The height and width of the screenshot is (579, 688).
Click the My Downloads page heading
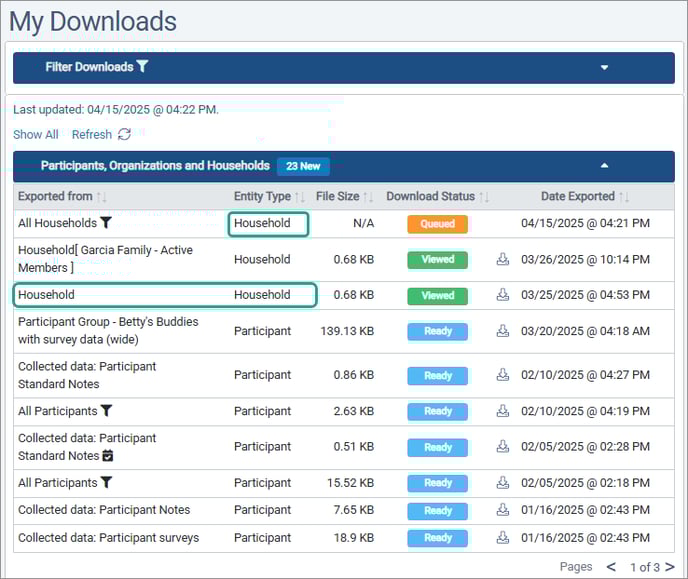point(93,21)
